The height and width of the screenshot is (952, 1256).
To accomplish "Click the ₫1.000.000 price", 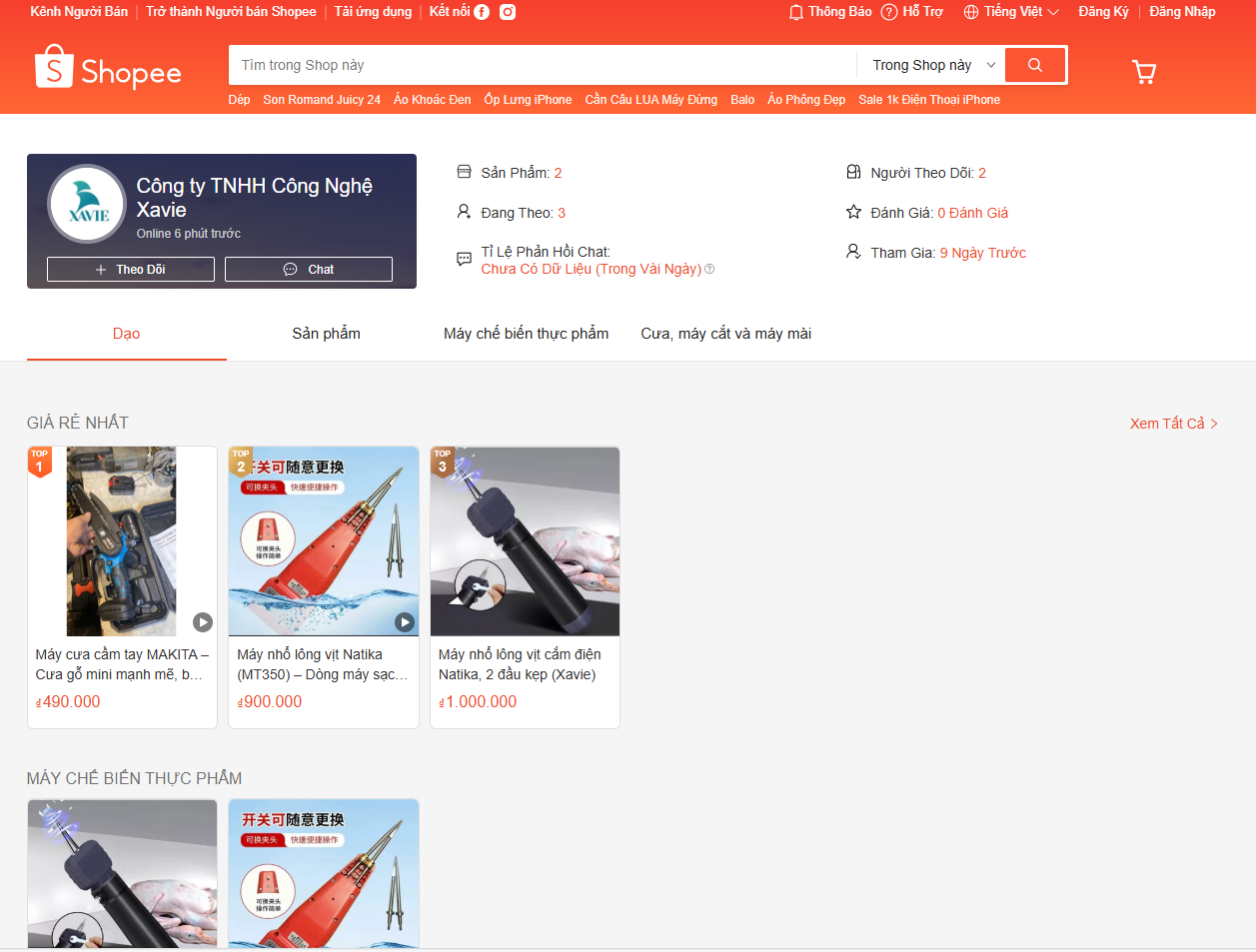I will [x=478, y=702].
